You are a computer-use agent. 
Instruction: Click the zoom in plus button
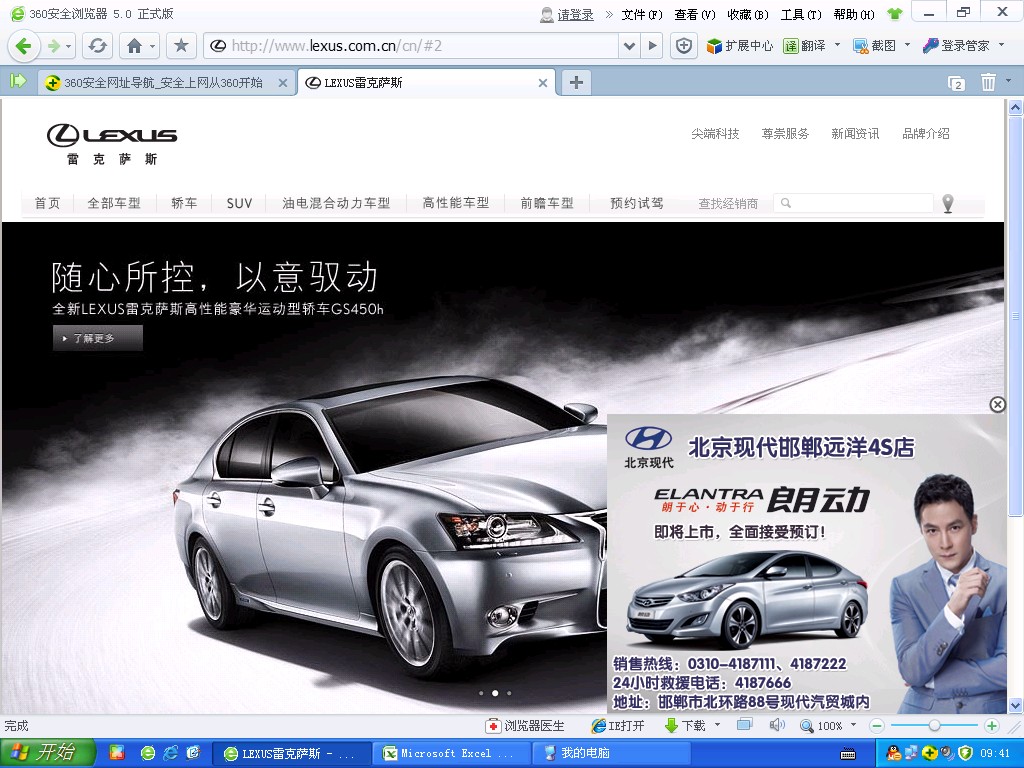tap(991, 726)
